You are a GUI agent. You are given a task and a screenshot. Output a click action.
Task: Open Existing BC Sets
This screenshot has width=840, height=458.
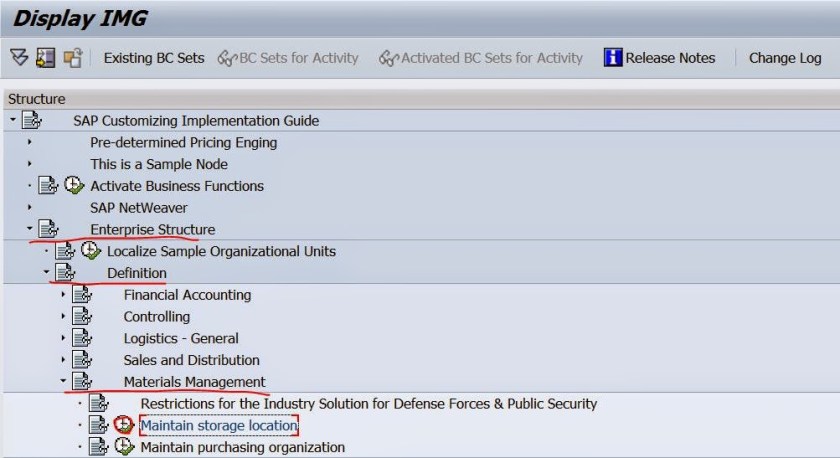pos(154,58)
